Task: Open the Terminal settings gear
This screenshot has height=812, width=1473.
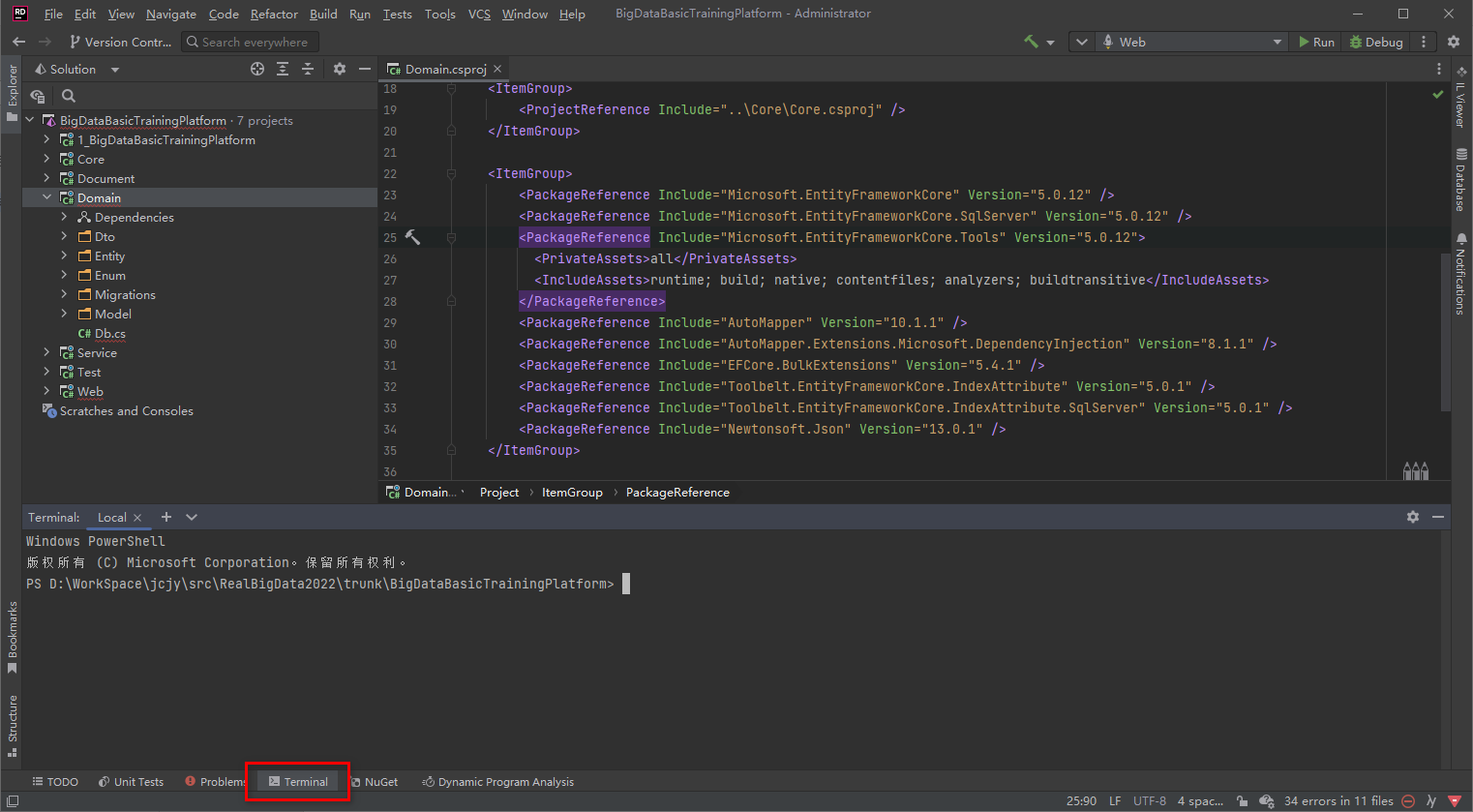Action: pyautogui.click(x=1413, y=517)
